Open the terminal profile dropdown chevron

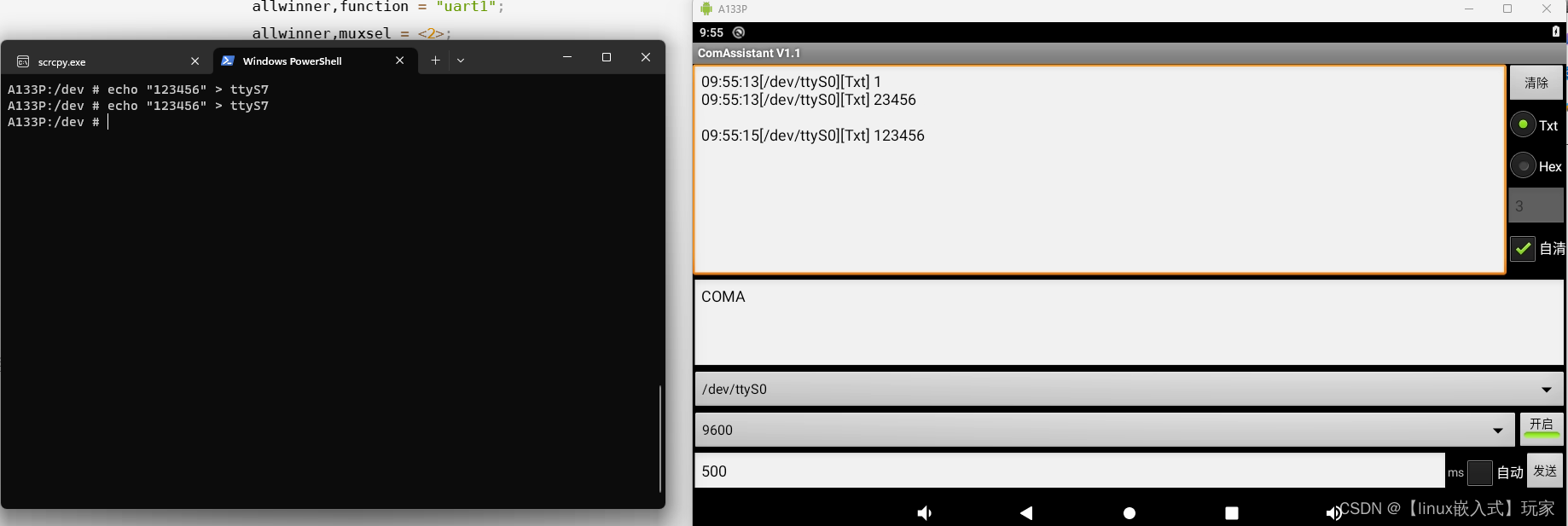[461, 61]
